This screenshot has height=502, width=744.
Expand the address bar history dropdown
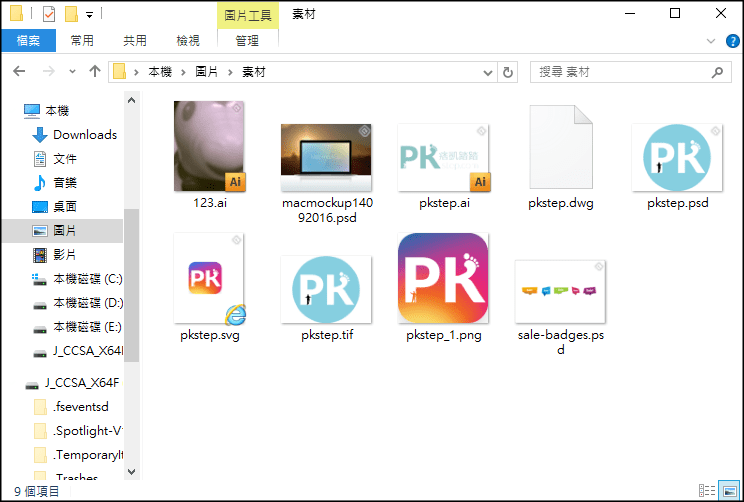pyautogui.click(x=487, y=73)
